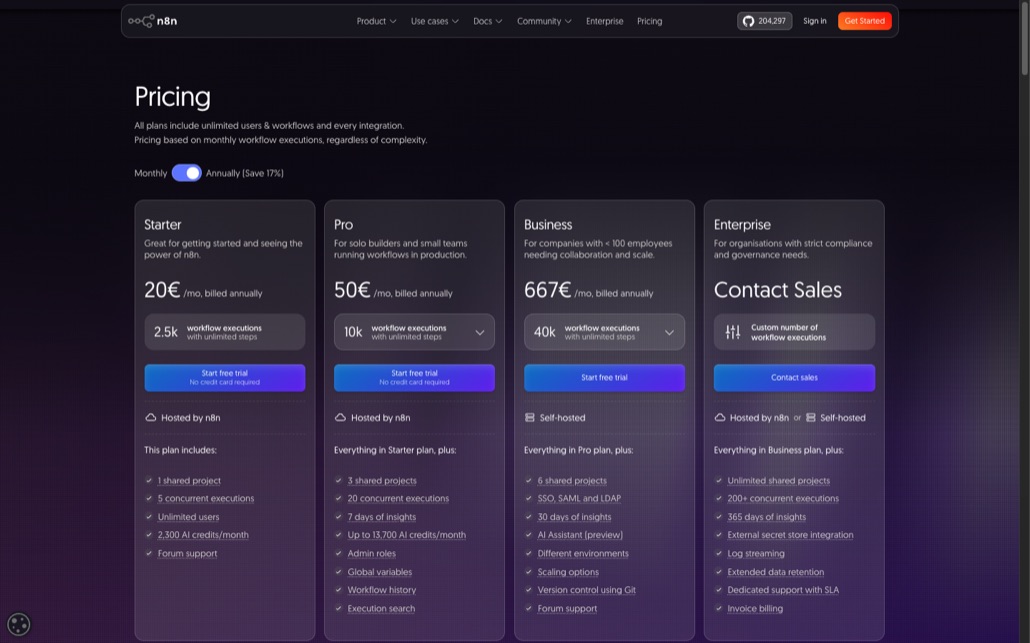This screenshot has width=1030, height=643.
Task: Click Starter 2.5k workflow executions box
Action: [225, 332]
